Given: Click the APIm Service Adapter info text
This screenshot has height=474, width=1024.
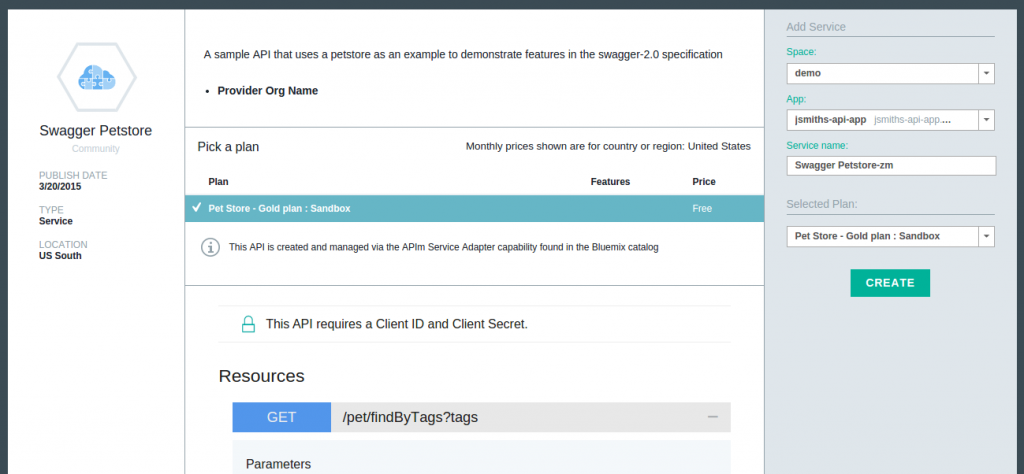Looking at the screenshot, I should pos(443,247).
